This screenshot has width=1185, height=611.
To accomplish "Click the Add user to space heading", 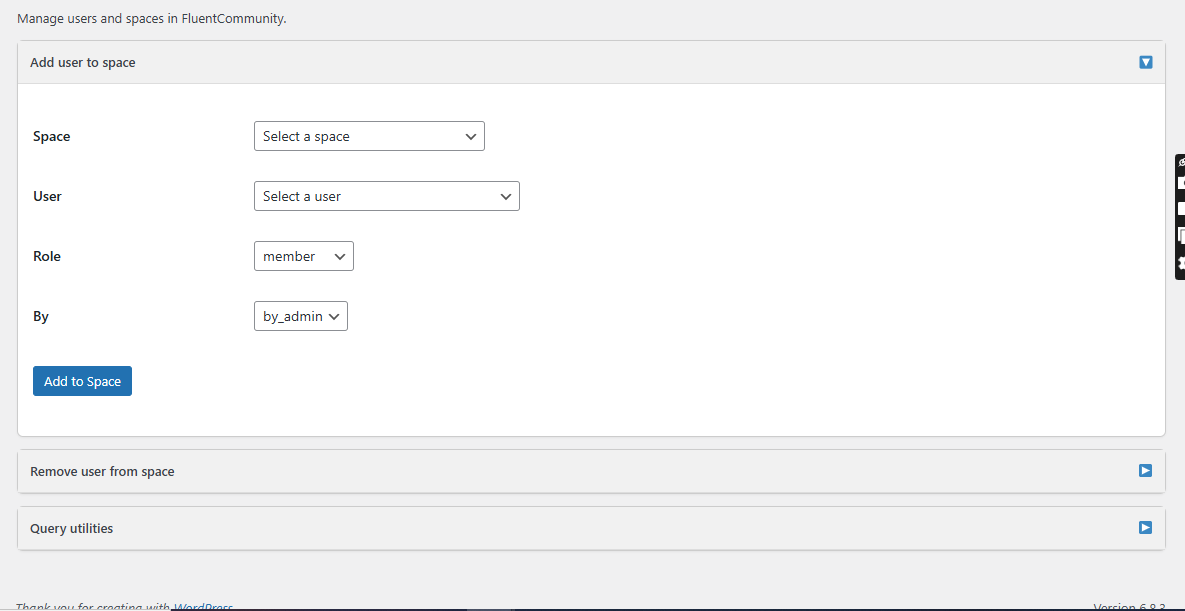I will (x=83, y=62).
